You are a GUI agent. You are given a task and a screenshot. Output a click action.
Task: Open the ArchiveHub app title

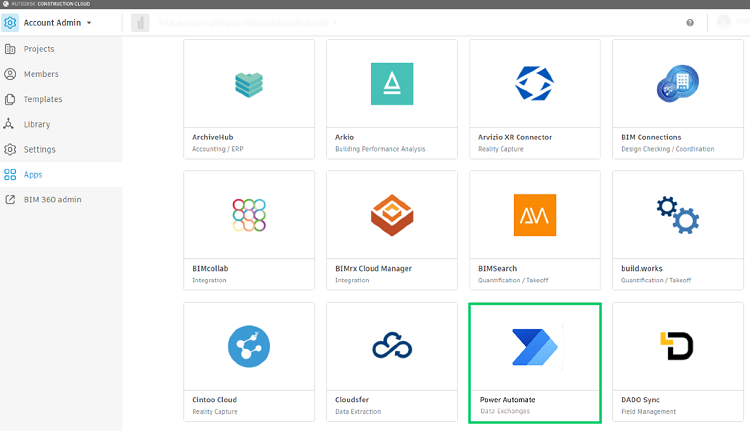213,137
